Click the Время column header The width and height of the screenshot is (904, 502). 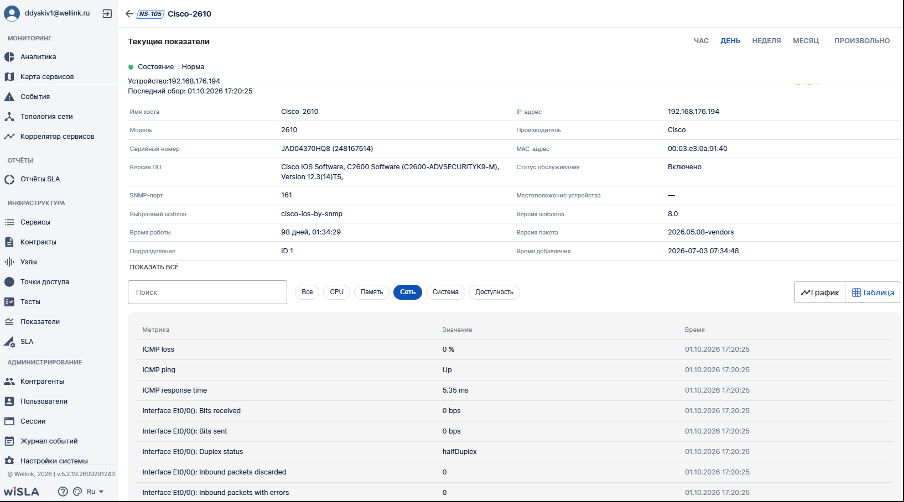(x=694, y=330)
